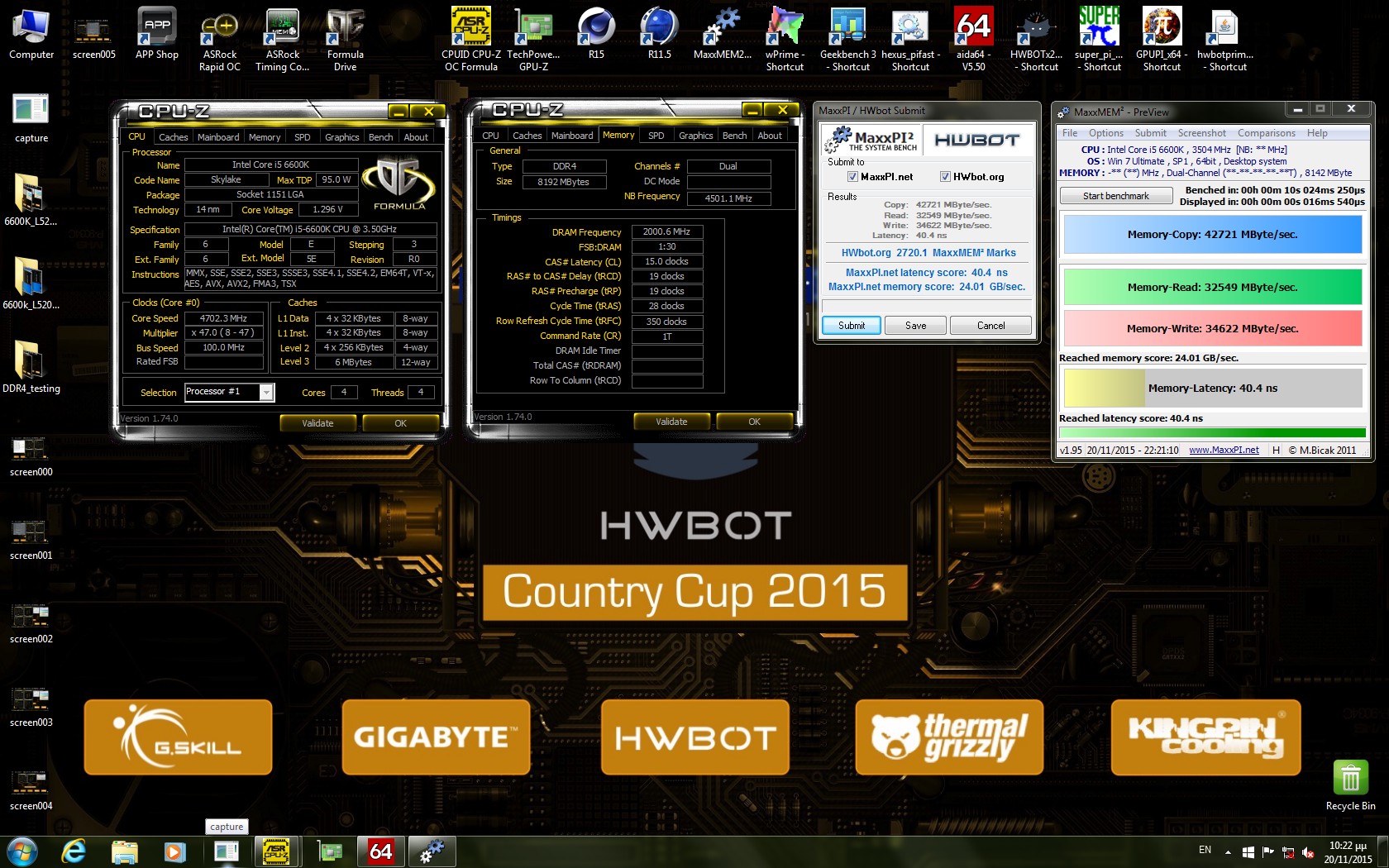Open hexus_pifast shortcut
The width and height of the screenshot is (1389, 868).
coord(910,40)
